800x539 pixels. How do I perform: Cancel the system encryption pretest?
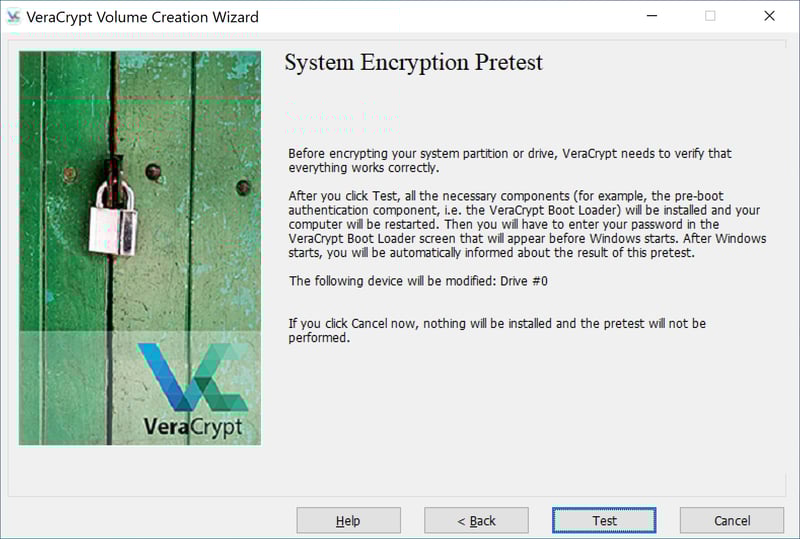732,520
